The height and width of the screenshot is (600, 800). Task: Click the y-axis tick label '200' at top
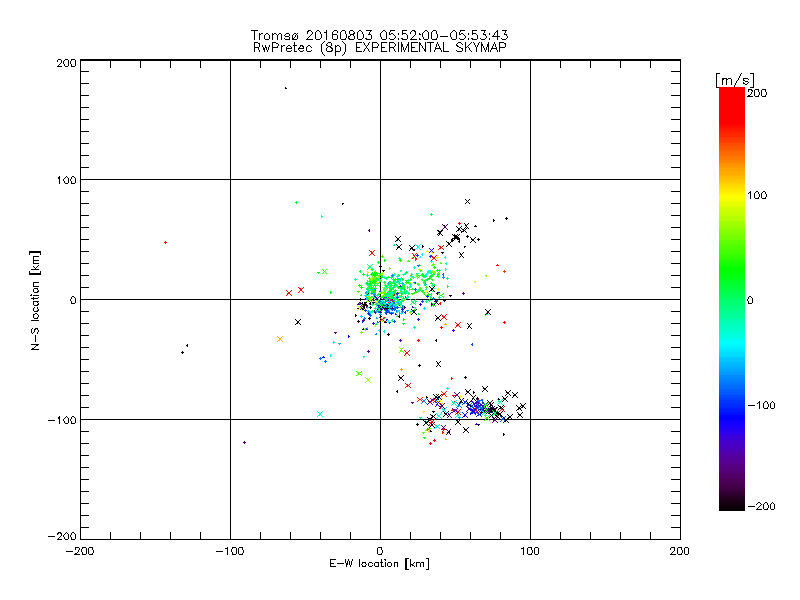click(66, 63)
